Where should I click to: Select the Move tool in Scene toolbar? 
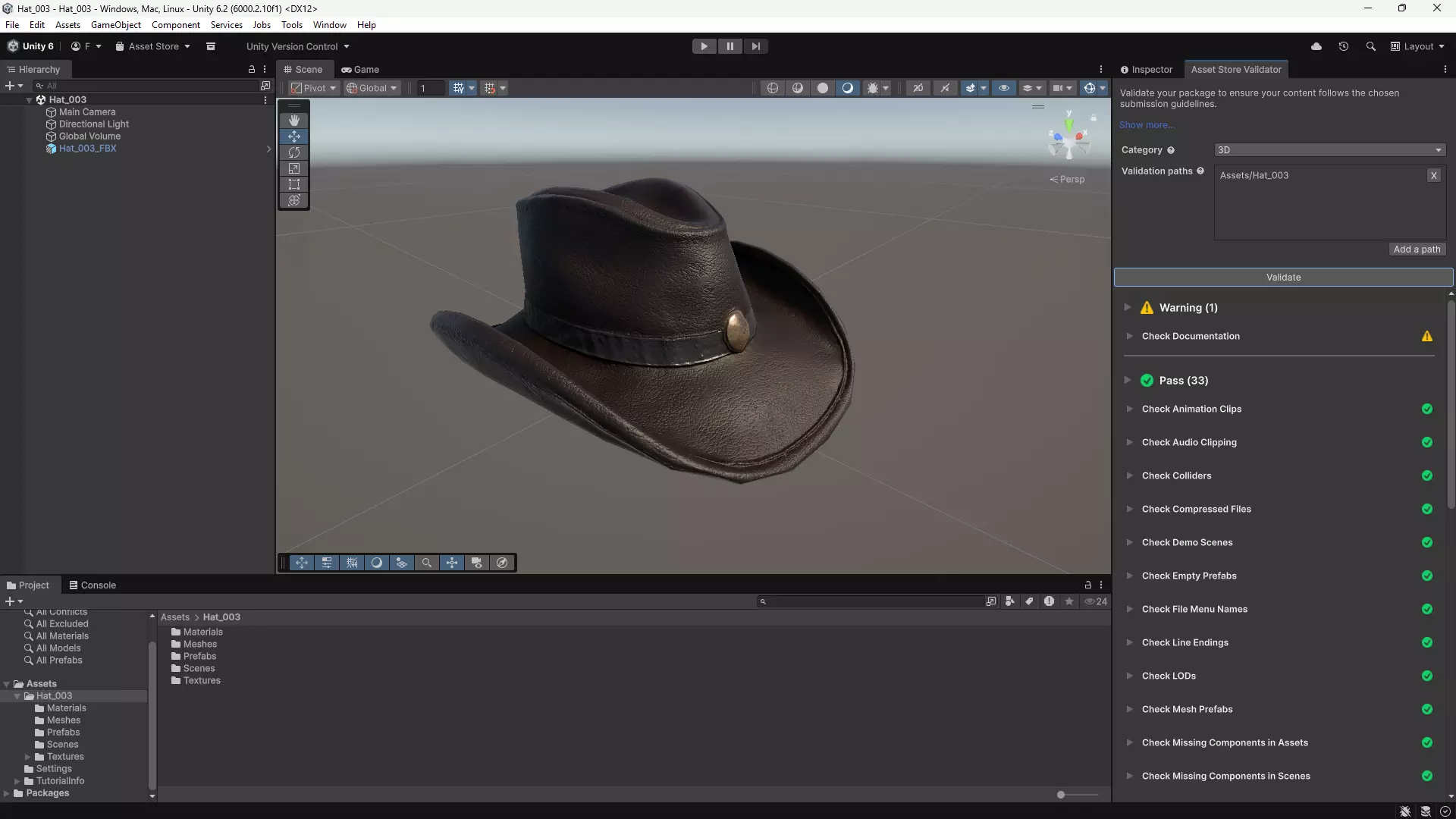click(x=294, y=136)
